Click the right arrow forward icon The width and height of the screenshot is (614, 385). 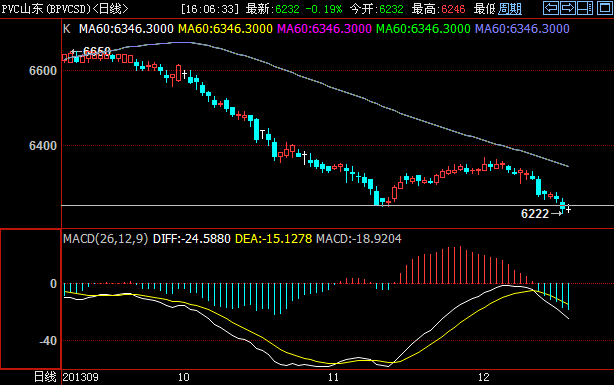point(568,8)
